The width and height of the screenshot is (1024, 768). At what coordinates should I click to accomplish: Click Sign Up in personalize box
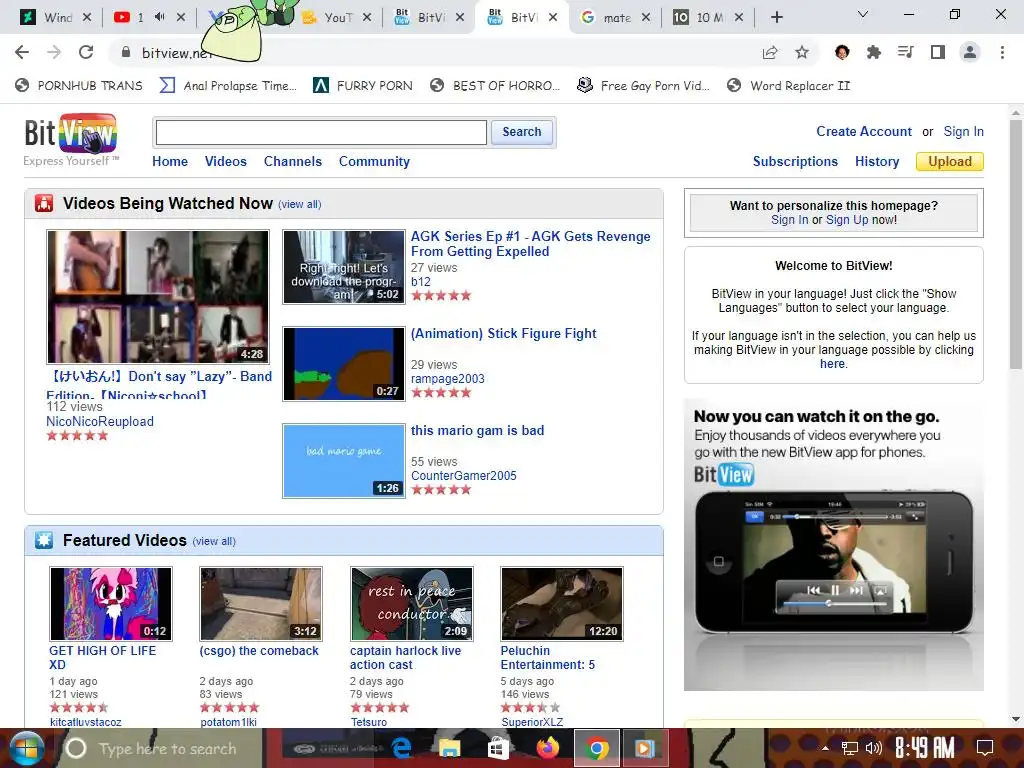click(x=847, y=220)
